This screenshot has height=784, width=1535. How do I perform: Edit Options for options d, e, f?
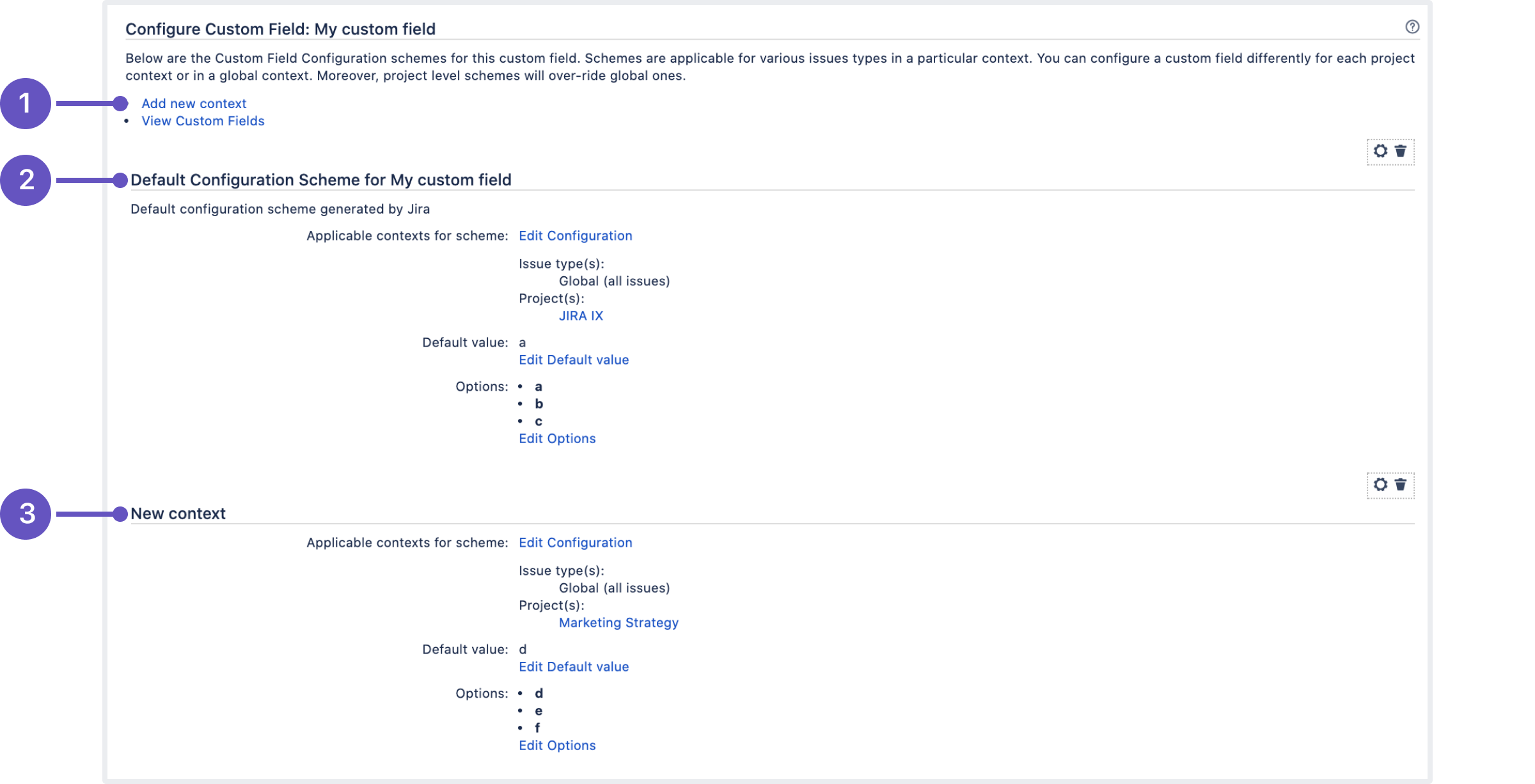tap(557, 746)
